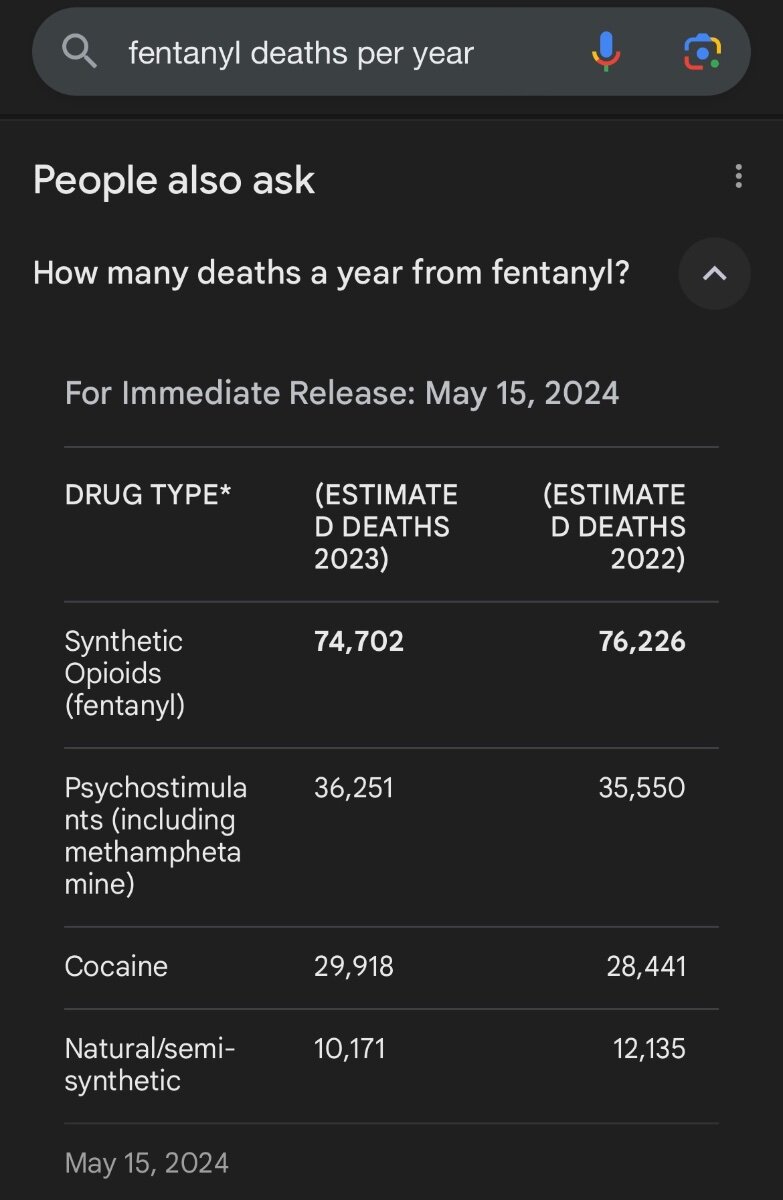This screenshot has width=783, height=1200.
Task: Tap the Cocaine row label
Action: click(x=116, y=967)
